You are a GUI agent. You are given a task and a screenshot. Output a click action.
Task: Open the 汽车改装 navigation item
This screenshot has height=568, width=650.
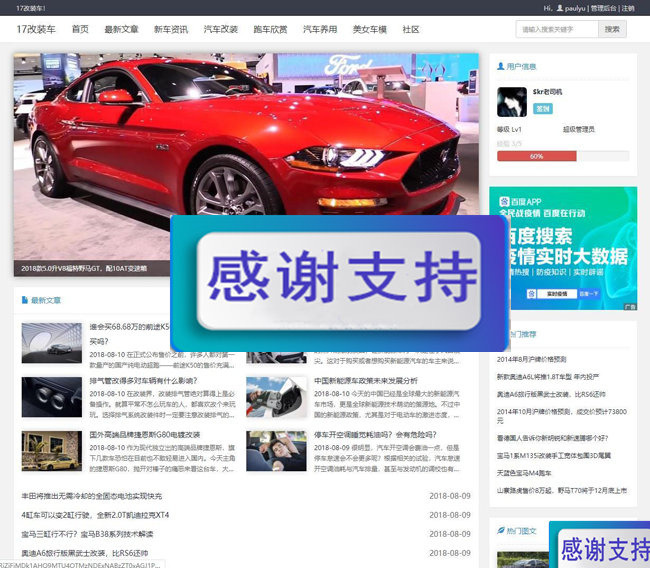tap(221, 29)
